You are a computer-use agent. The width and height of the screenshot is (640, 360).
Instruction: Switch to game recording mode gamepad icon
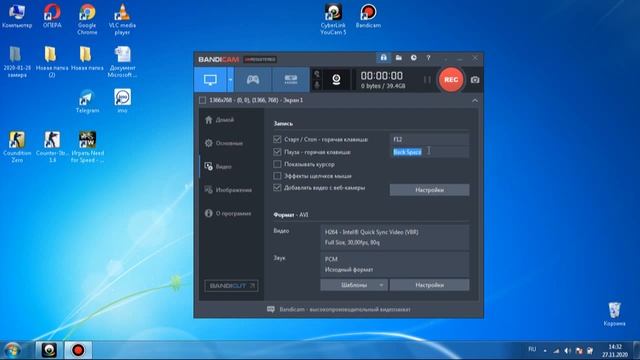pyautogui.click(x=253, y=80)
